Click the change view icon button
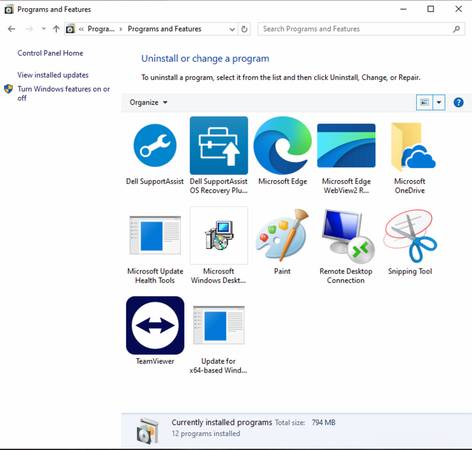Viewport: 472px width, 450px height. [x=424, y=102]
